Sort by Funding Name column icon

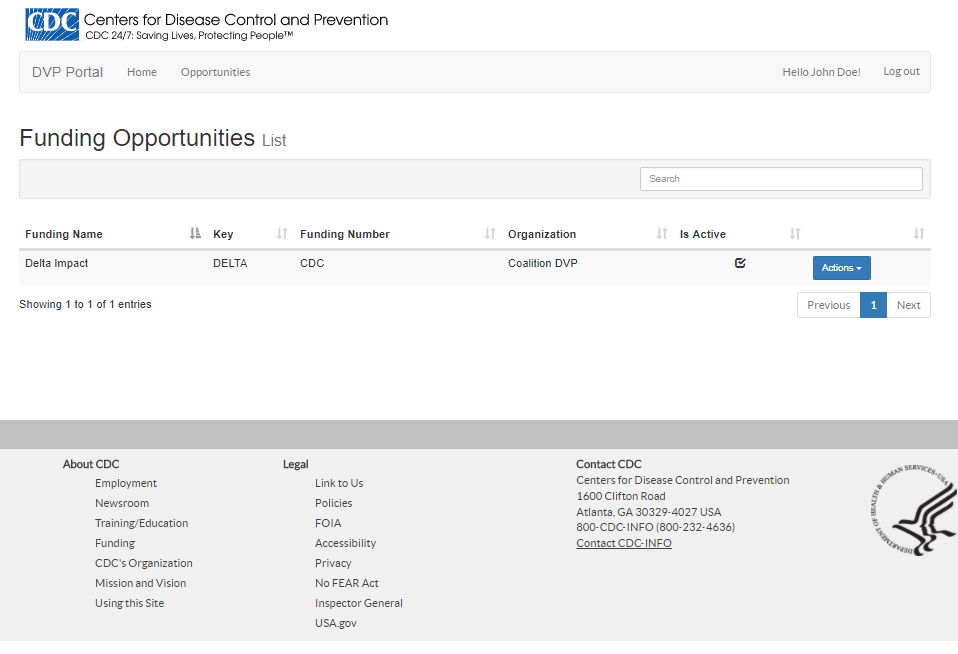coord(195,234)
